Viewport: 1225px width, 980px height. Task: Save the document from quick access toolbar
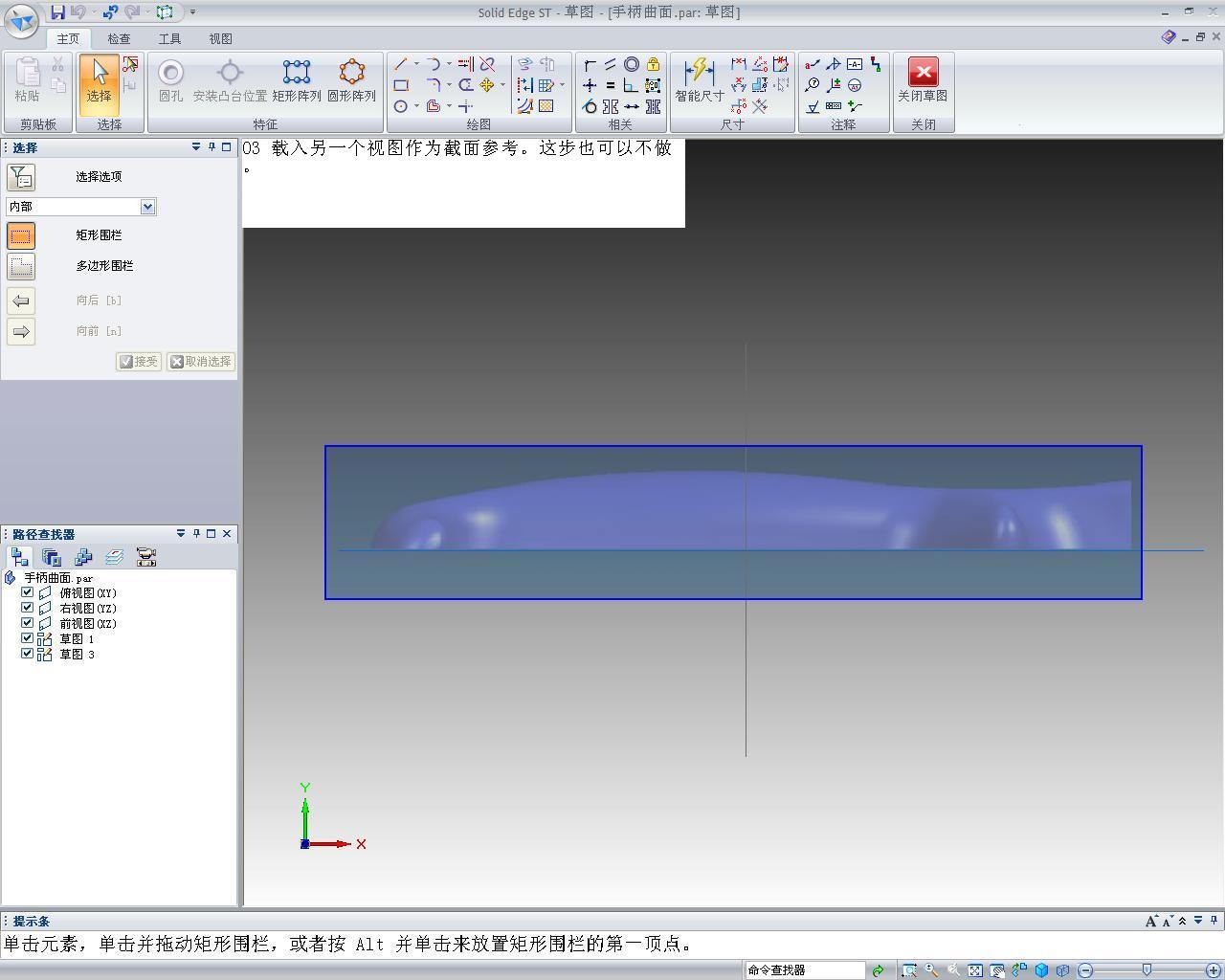57,12
